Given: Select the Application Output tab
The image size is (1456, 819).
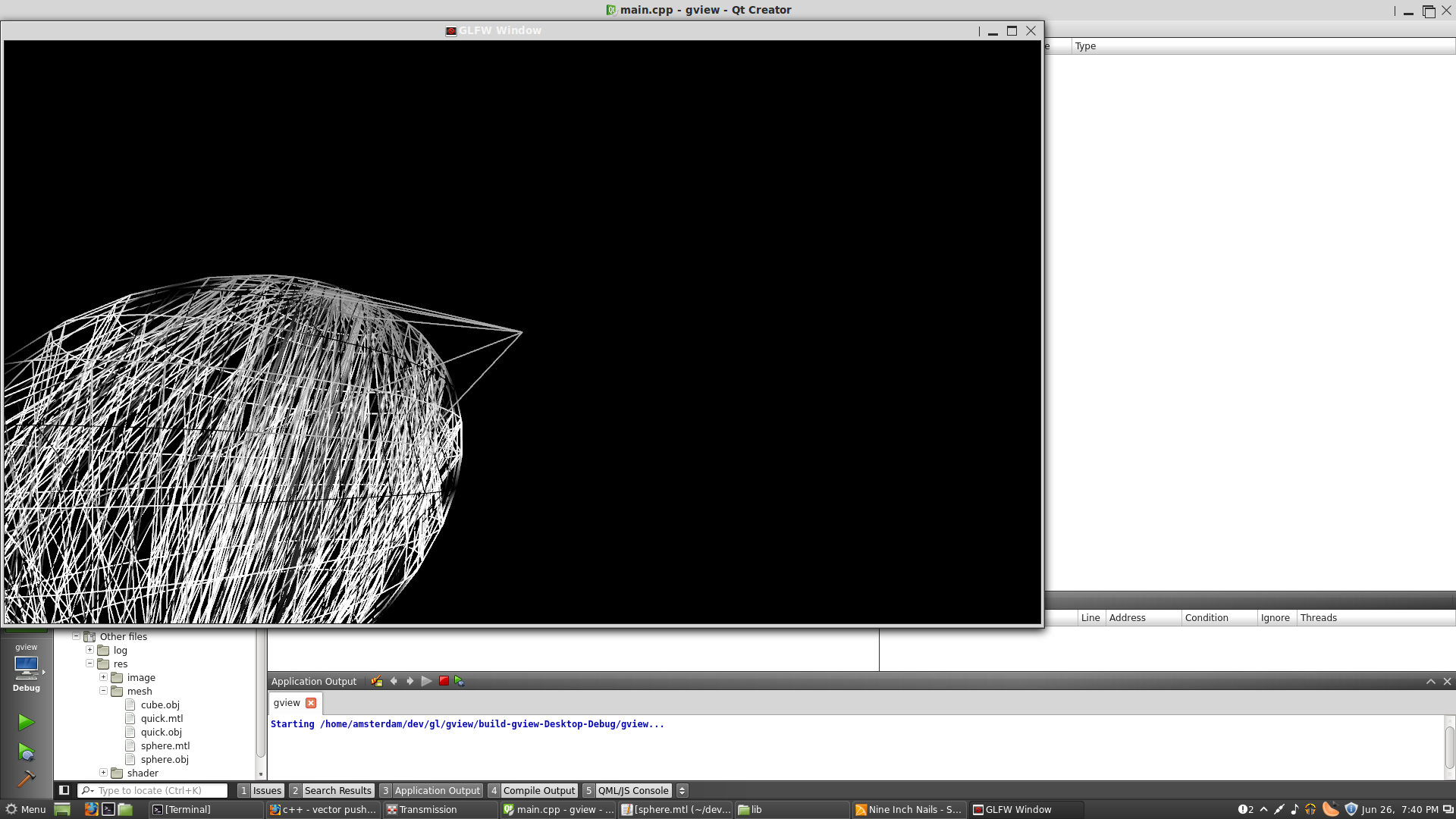Looking at the screenshot, I should tap(437, 790).
